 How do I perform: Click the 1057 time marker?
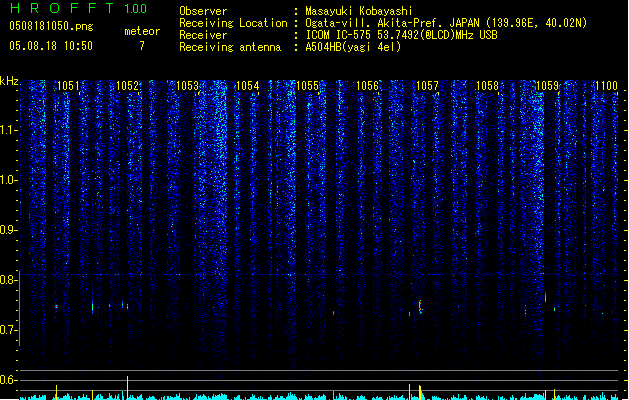(427, 85)
